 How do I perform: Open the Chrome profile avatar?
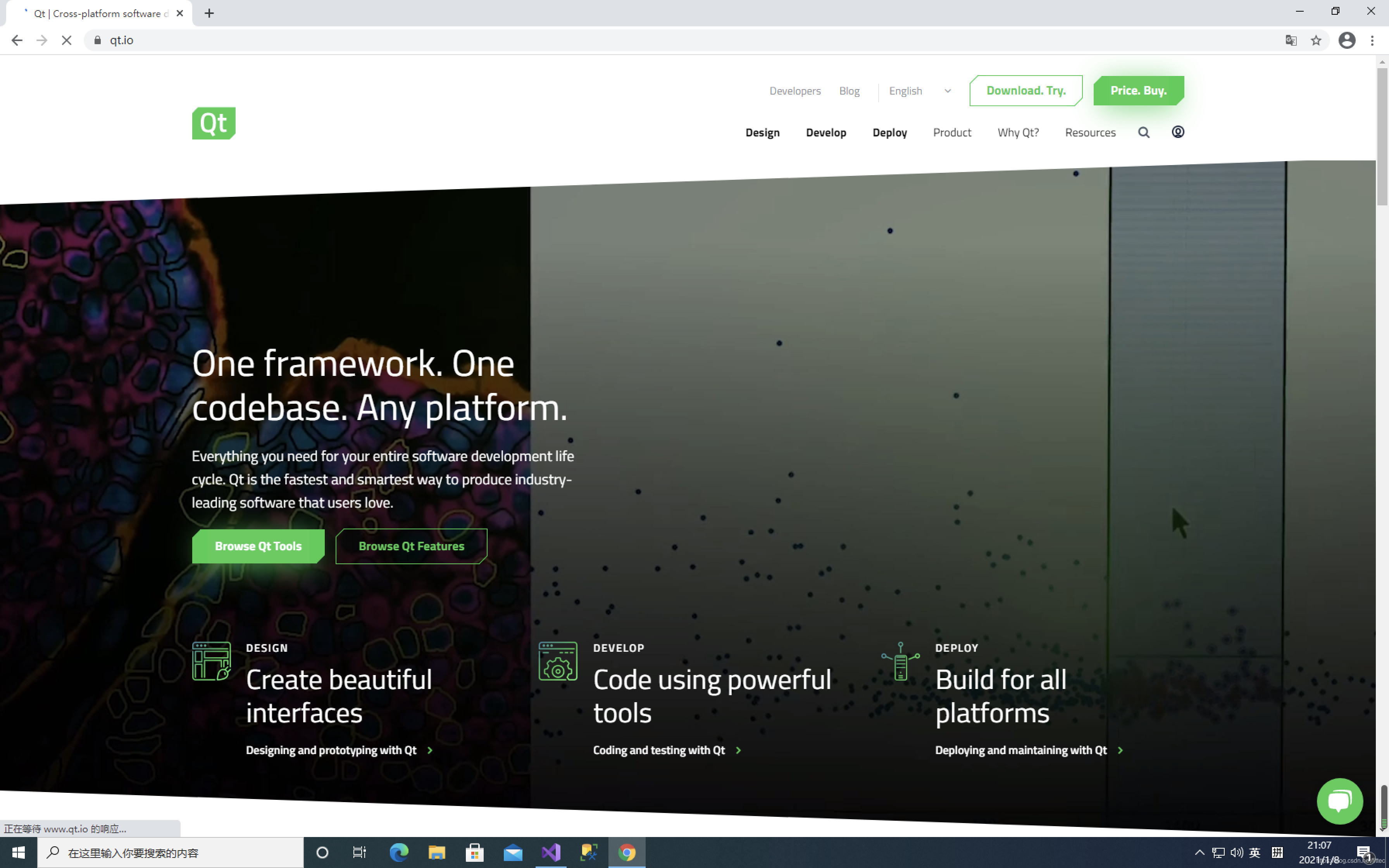tap(1346, 40)
